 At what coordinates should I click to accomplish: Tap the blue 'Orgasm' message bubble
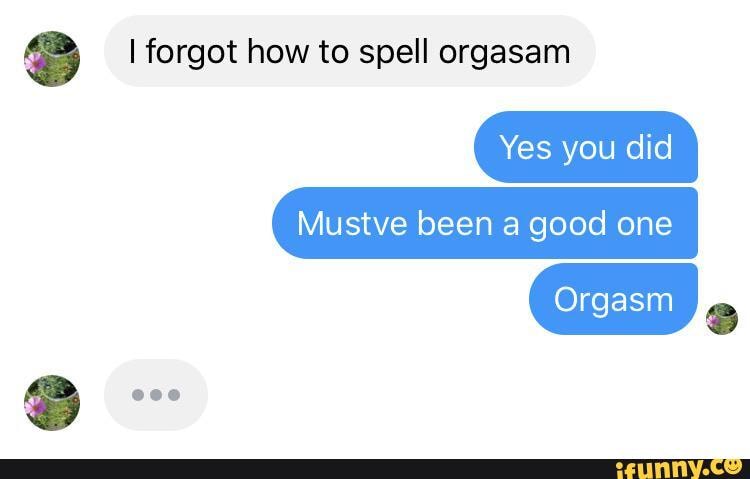coord(613,299)
